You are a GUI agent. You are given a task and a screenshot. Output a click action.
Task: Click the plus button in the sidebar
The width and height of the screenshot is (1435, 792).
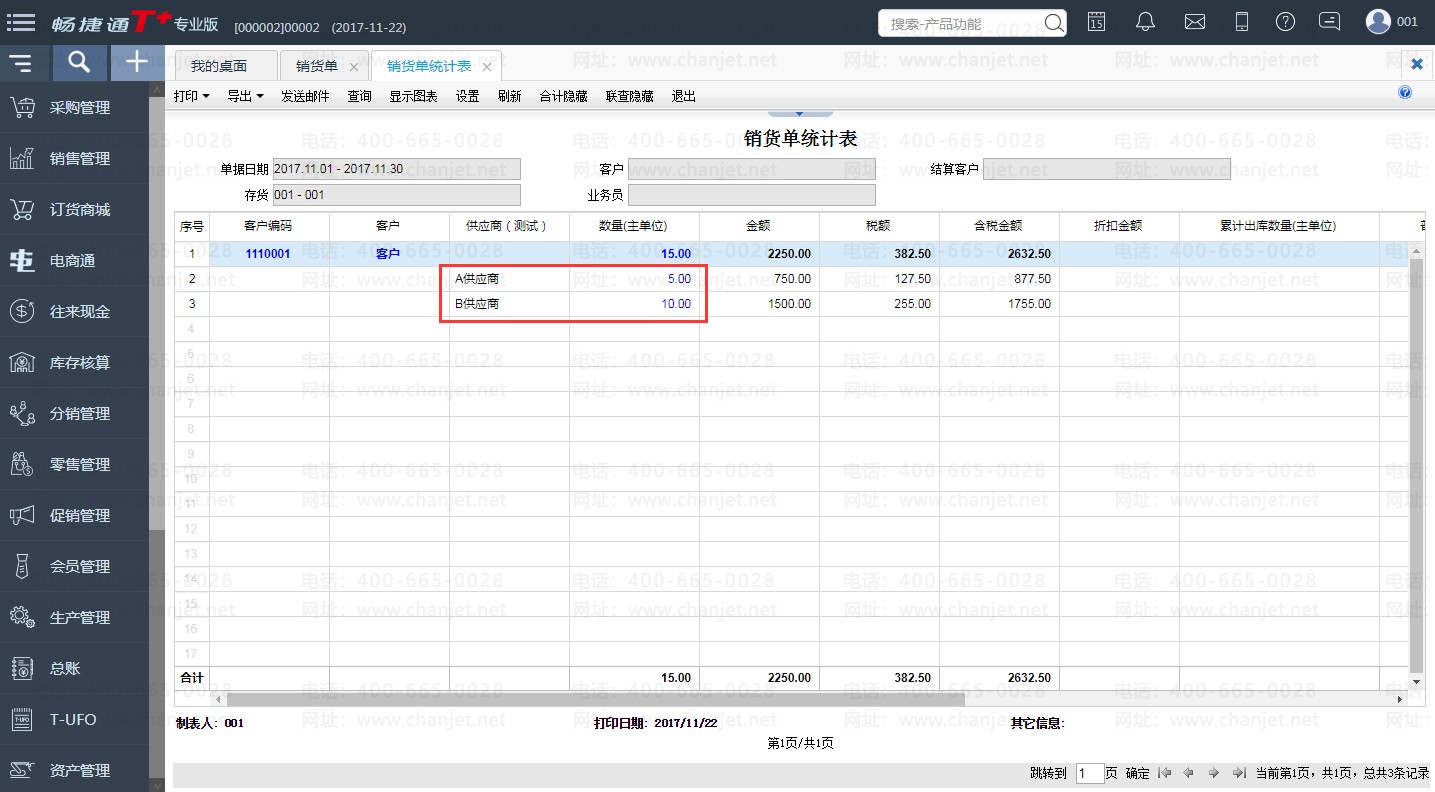tap(137, 63)
